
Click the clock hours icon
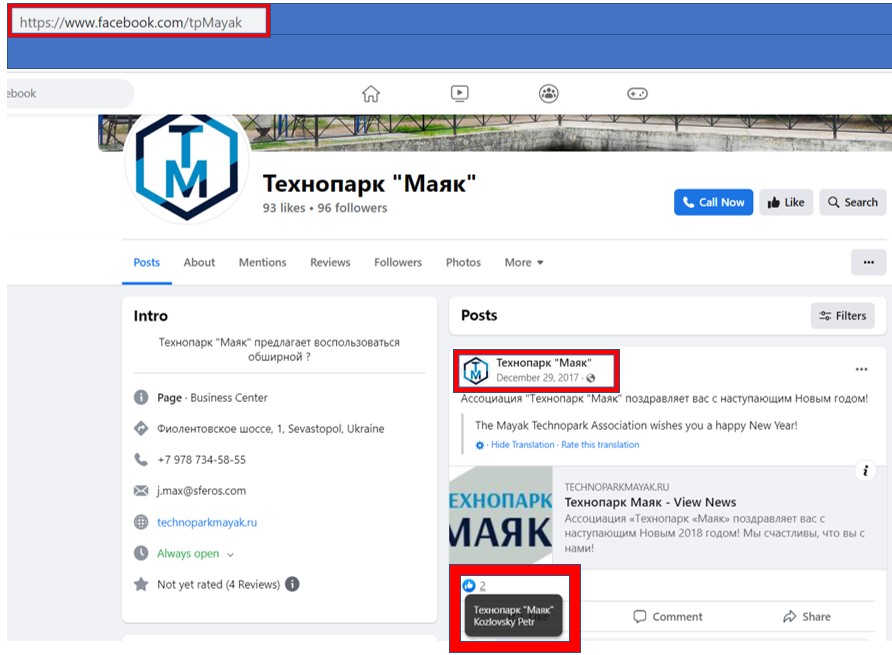pos(141,553)
